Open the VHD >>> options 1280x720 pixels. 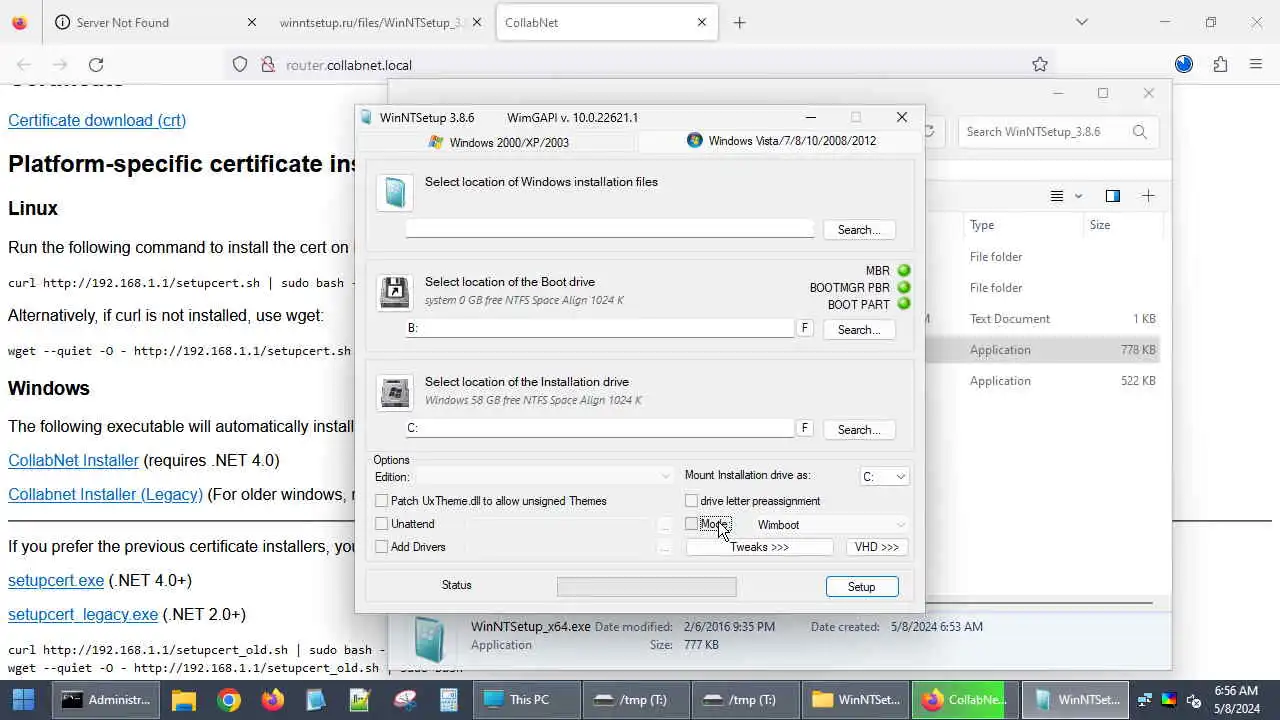[x=877, y=547]
